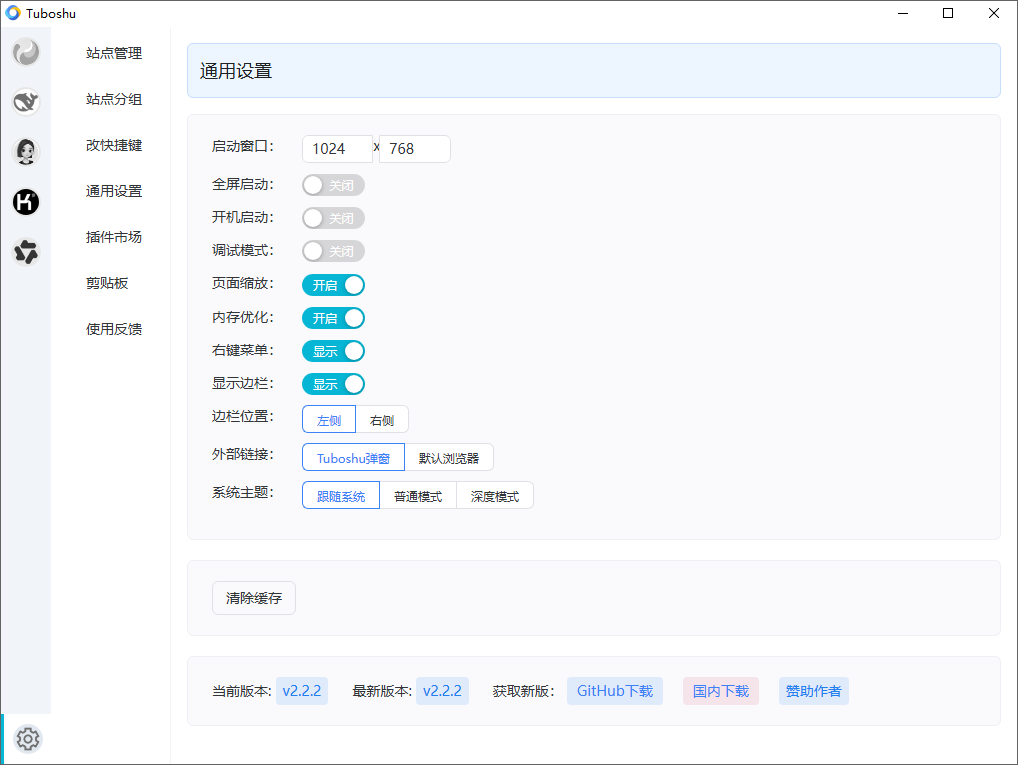Click the window height field showing 768
Image resolution: width=1018 pixels, height=765 pixels.
[x=414, y=149]
